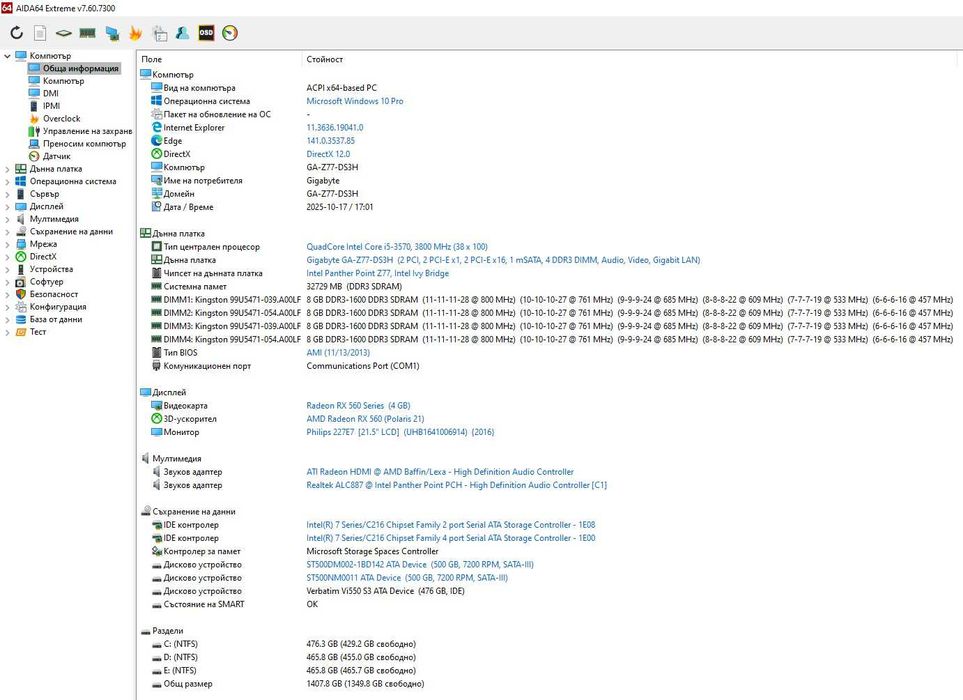The image size is (963, 700).
Task: Open the Gigabyte GA-Z77-DS3H motherboard link
Action: point(503,260)
